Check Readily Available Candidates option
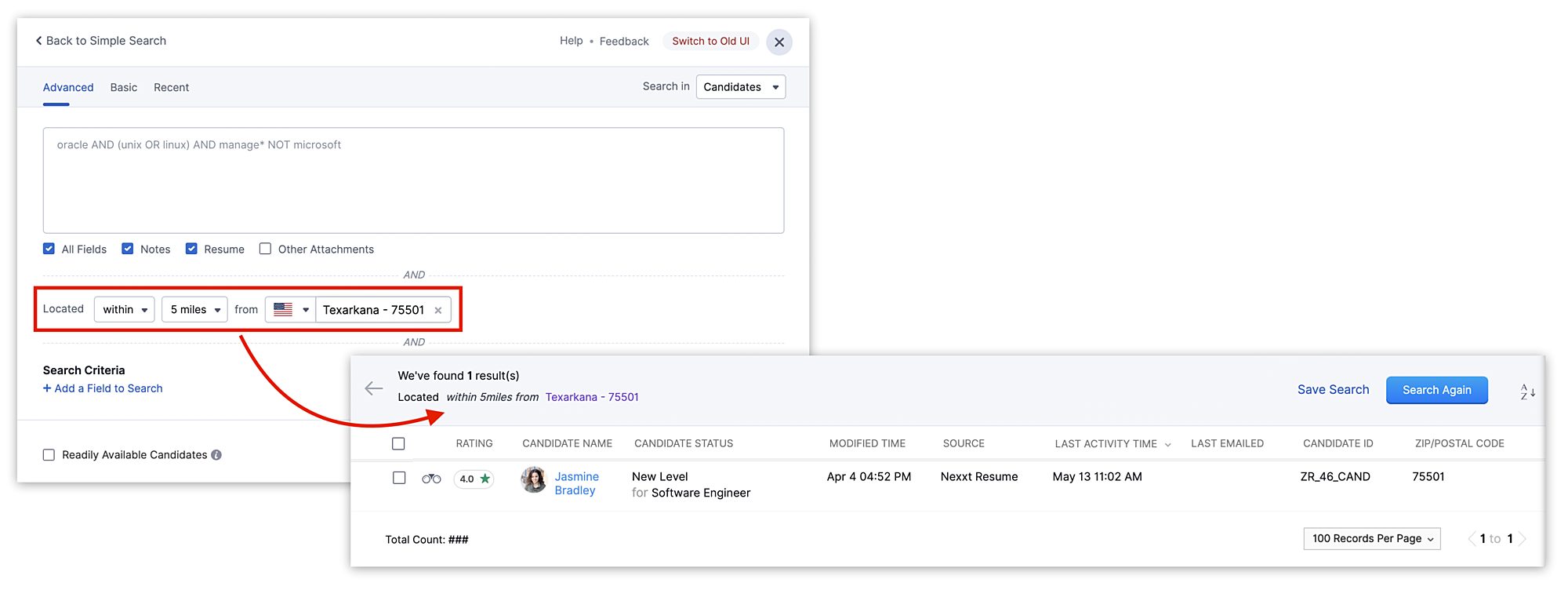 (x=49, y=455)
